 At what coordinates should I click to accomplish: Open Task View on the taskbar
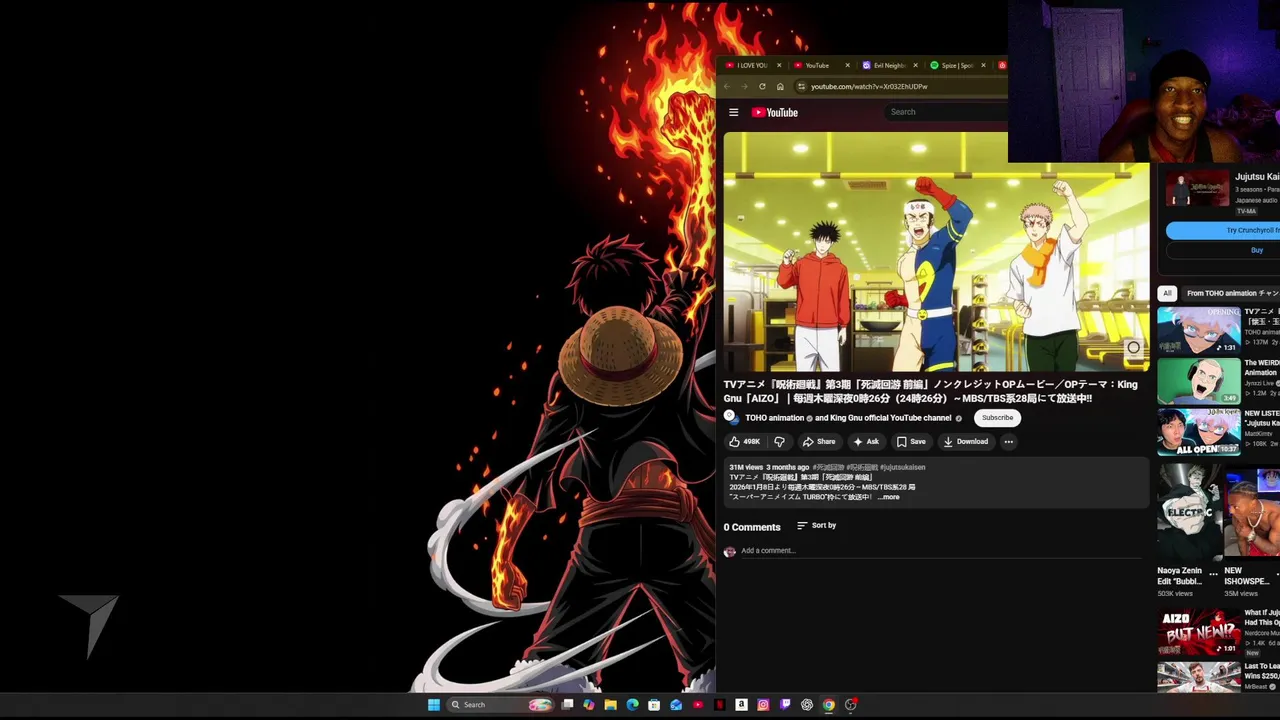click(x=567, y=705)
